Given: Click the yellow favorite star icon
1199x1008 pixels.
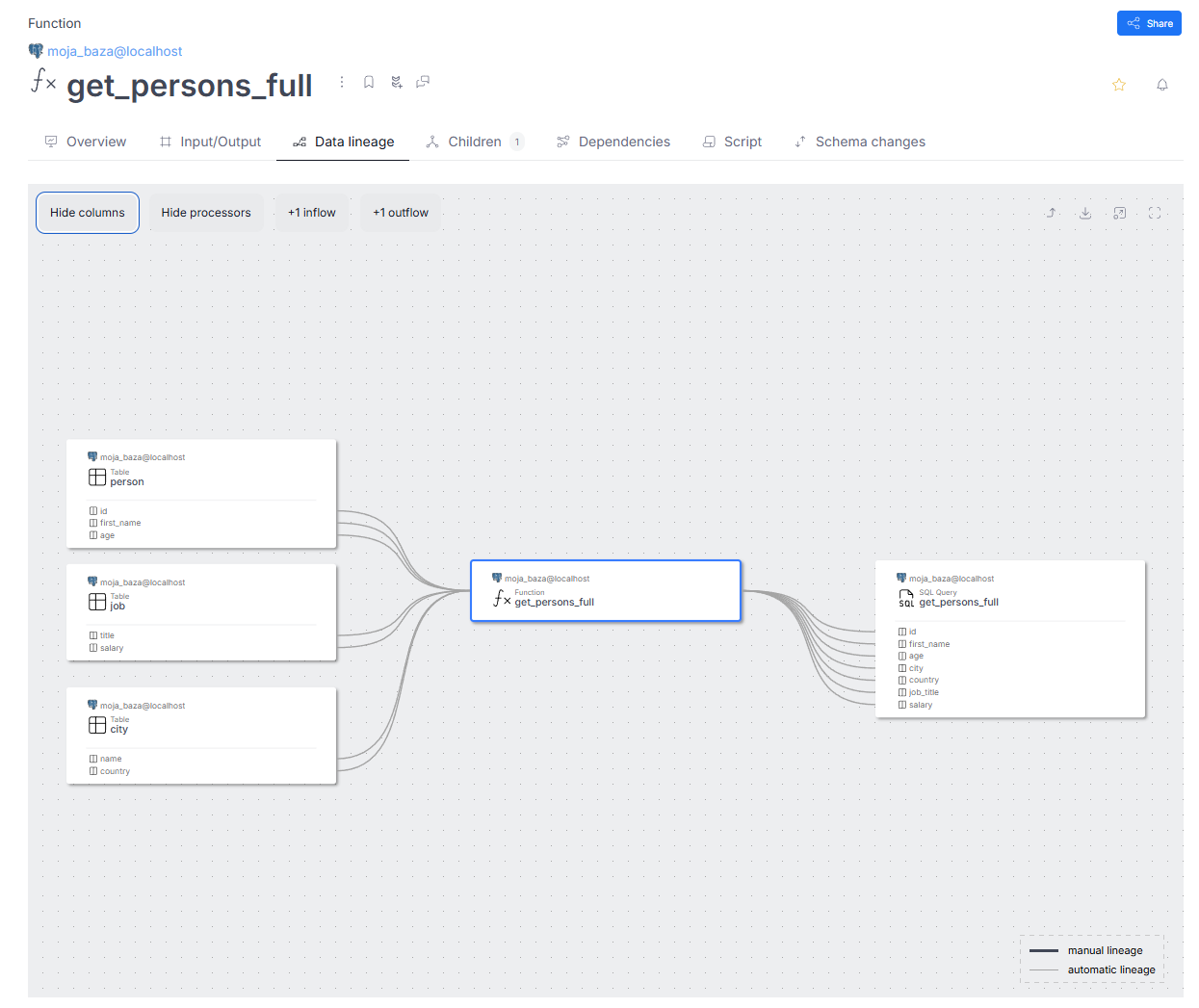Looking at the screenshot, I should (x=1119, y=85).
